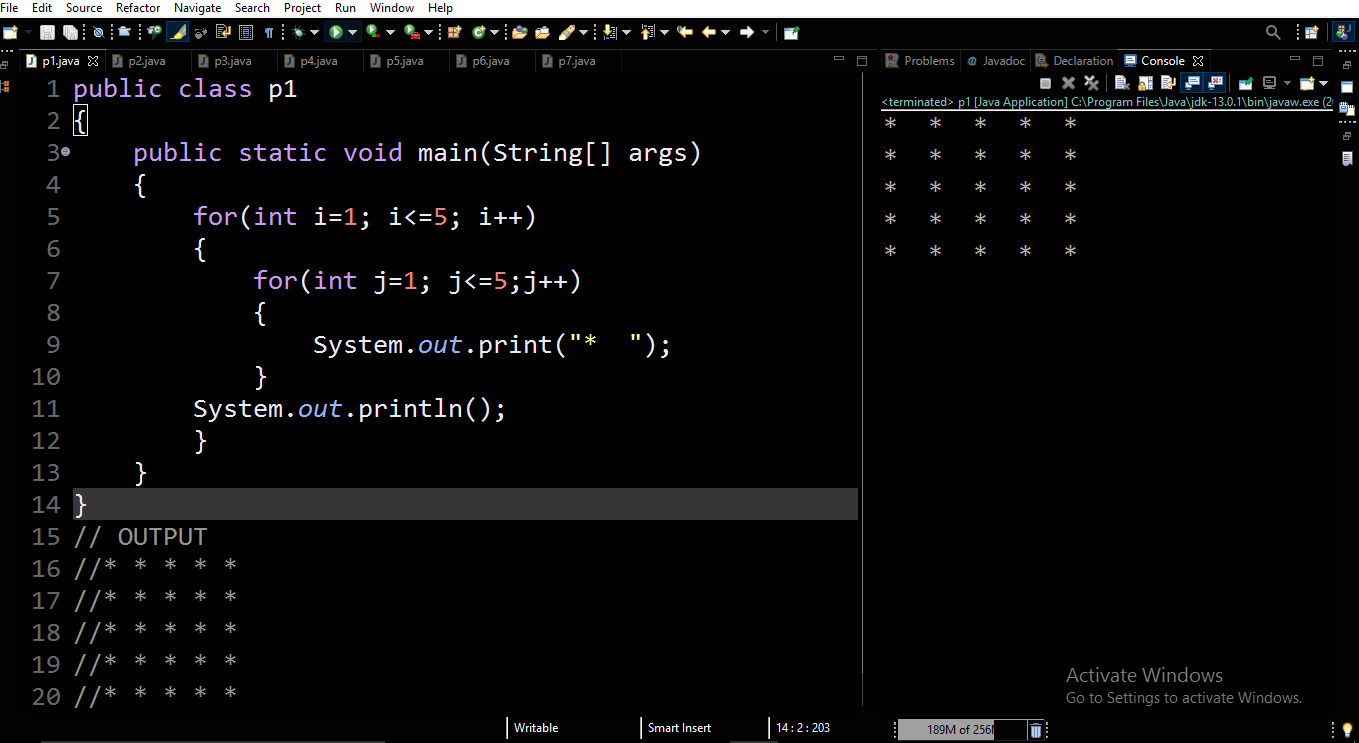Toggle the Show Whitespace Characters icon
The image size is (1359, 743).
tap(269, 31)
